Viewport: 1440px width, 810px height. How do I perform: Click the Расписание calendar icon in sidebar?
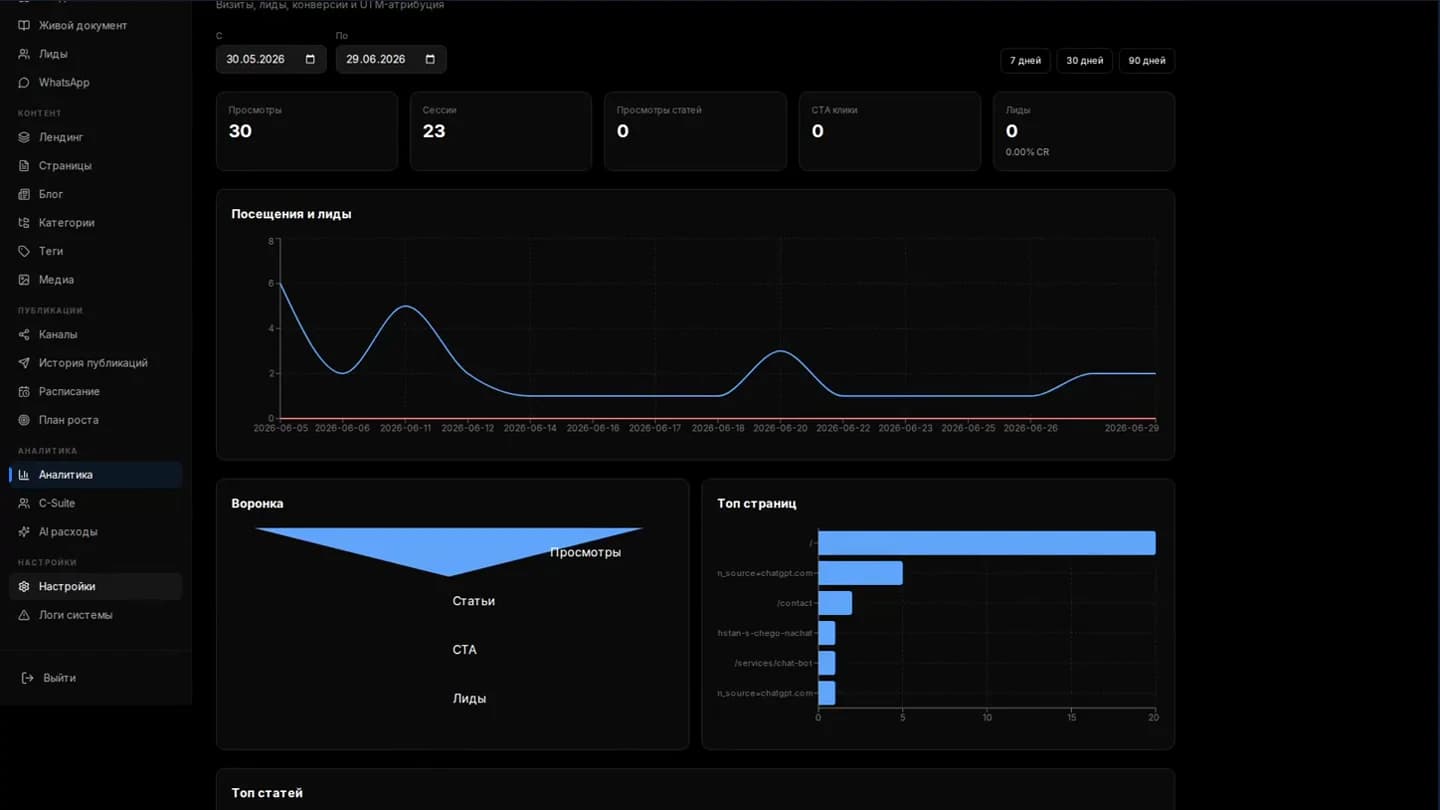pyautogui.click(x=24, y=391)
